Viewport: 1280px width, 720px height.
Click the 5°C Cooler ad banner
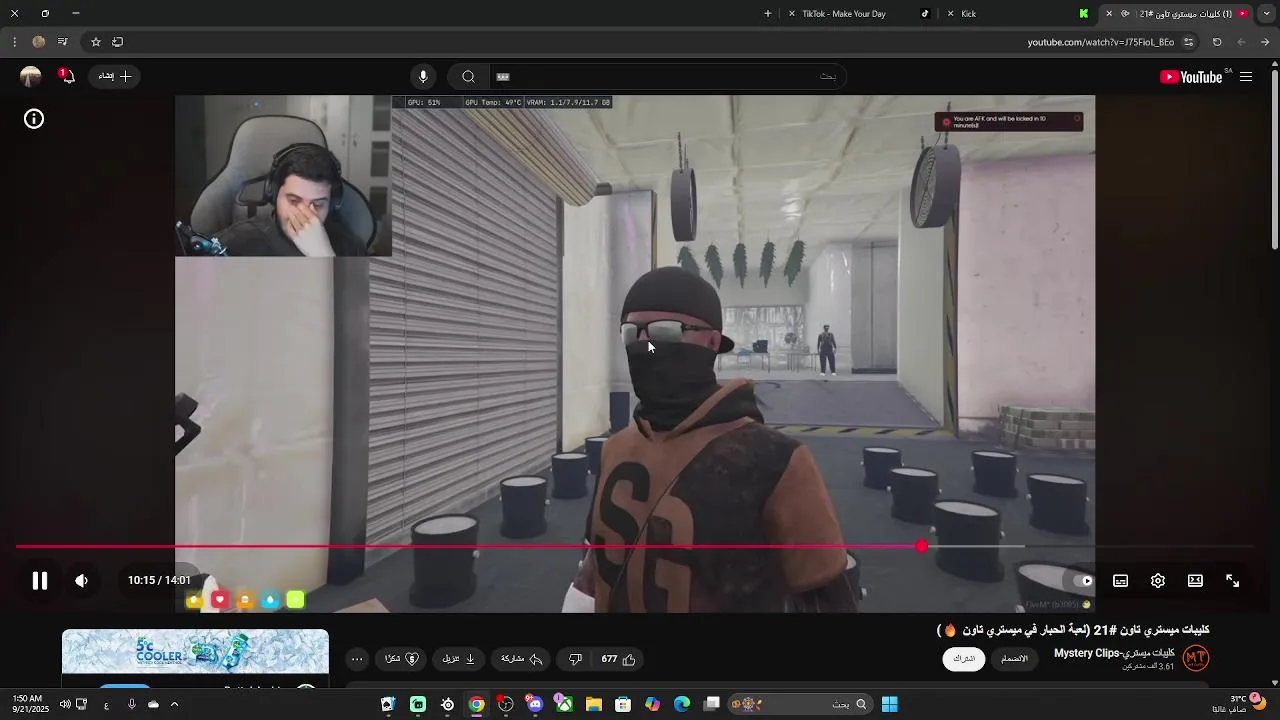click(195, 652)
